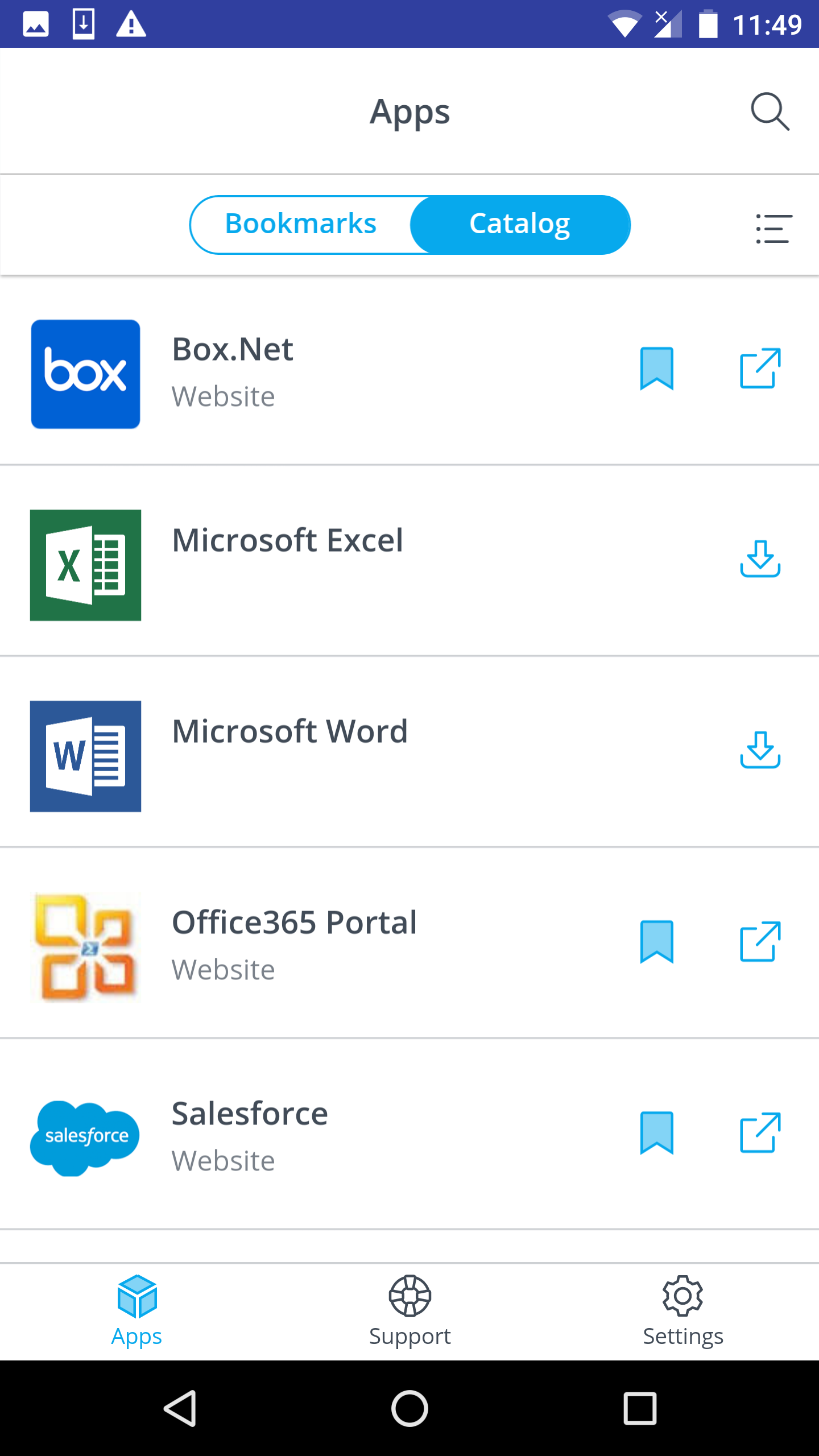Image resolution: width=819 pixels, height=1456 pixels.
Task: Download Microsoft Excel with install icon
Action: [760, 559]
